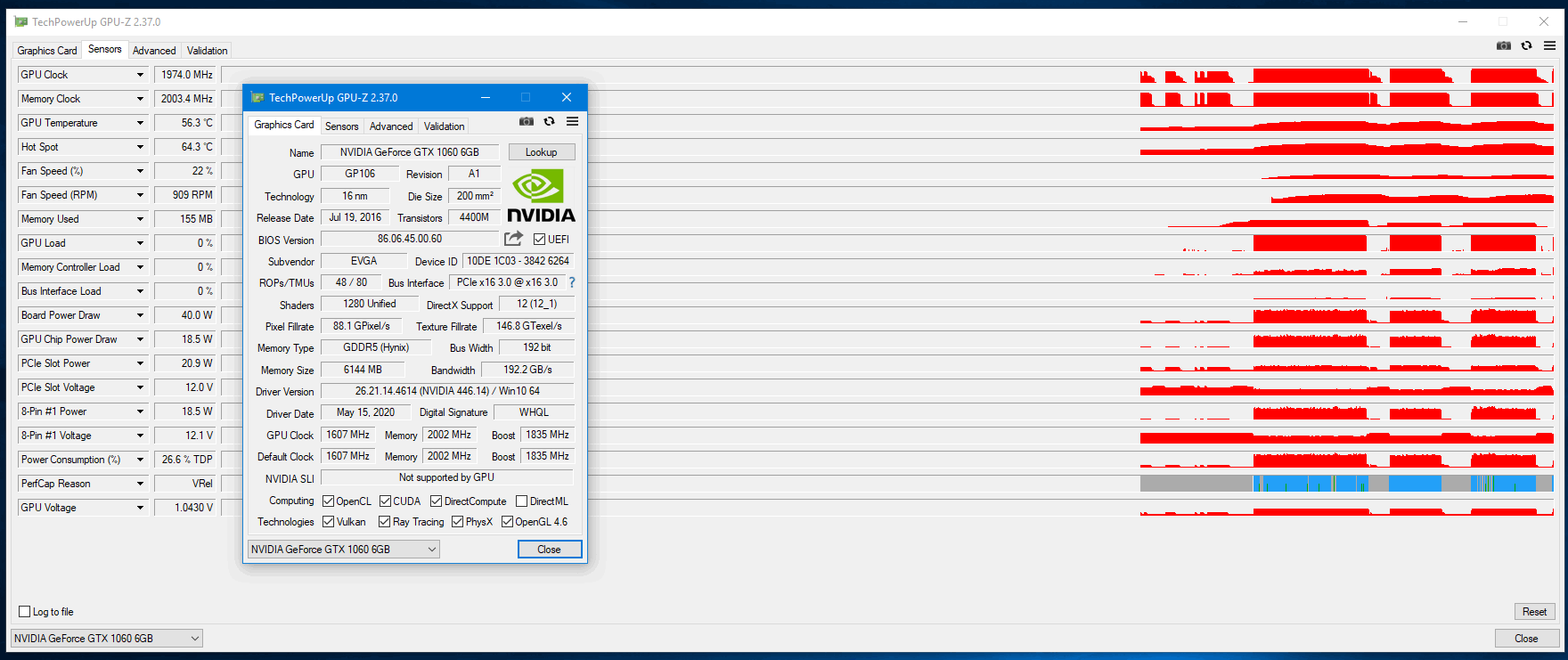Open the Fan Speed (RPM) sensor dropdown
Screen dimensions: 1568x660
pos(140,195)
